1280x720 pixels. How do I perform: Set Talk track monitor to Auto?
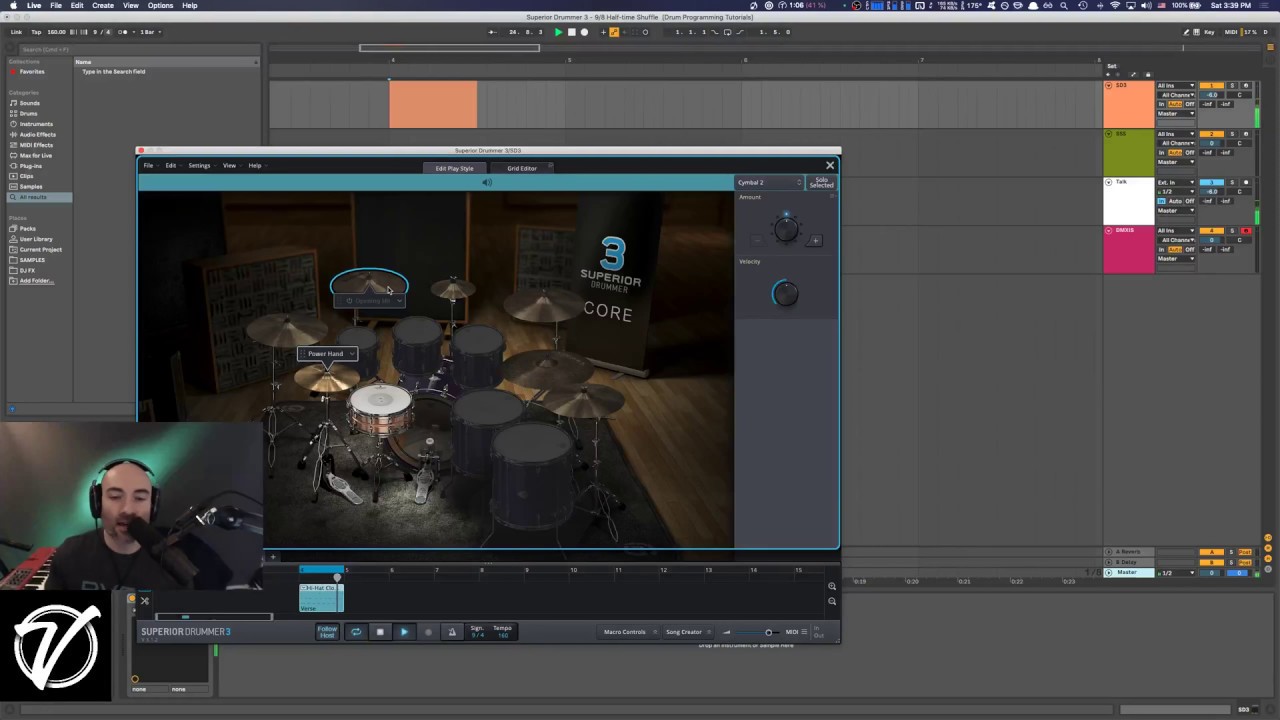(1176, 201)
